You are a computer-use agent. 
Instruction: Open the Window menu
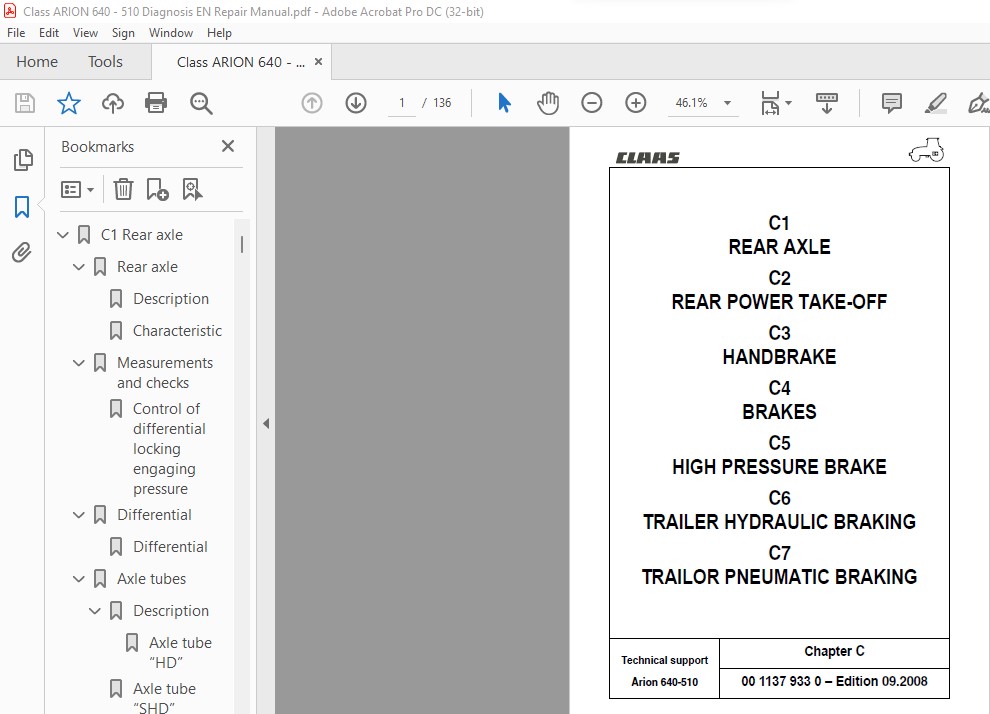tap(170, 33)
